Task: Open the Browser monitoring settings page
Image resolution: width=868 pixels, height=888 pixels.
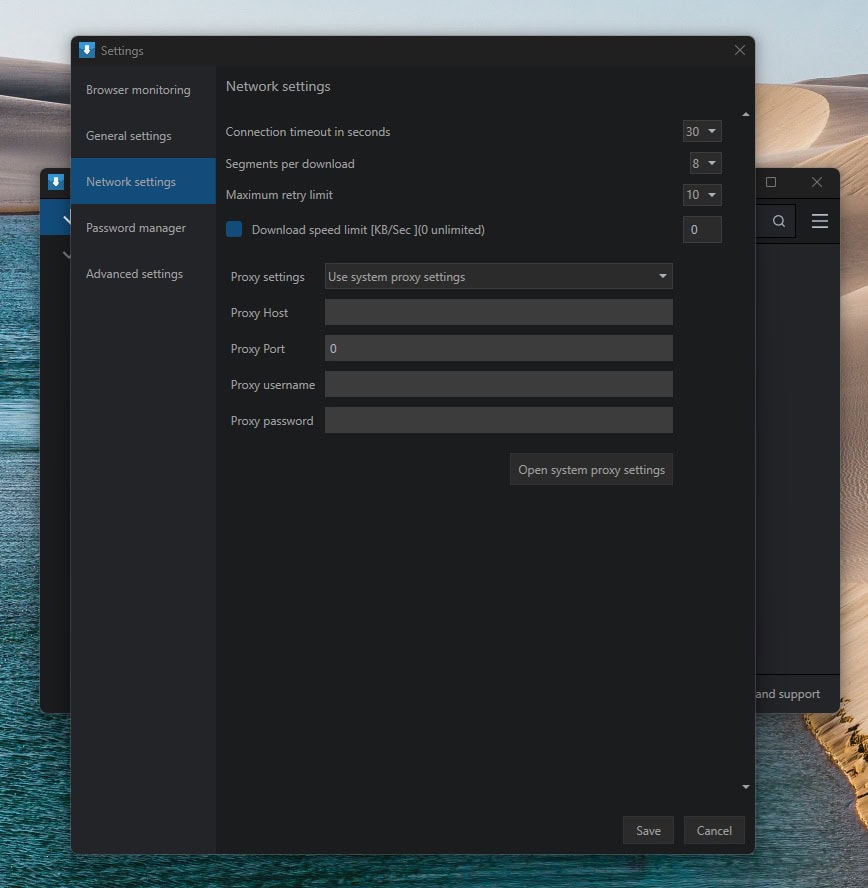Action: (143, 89)
